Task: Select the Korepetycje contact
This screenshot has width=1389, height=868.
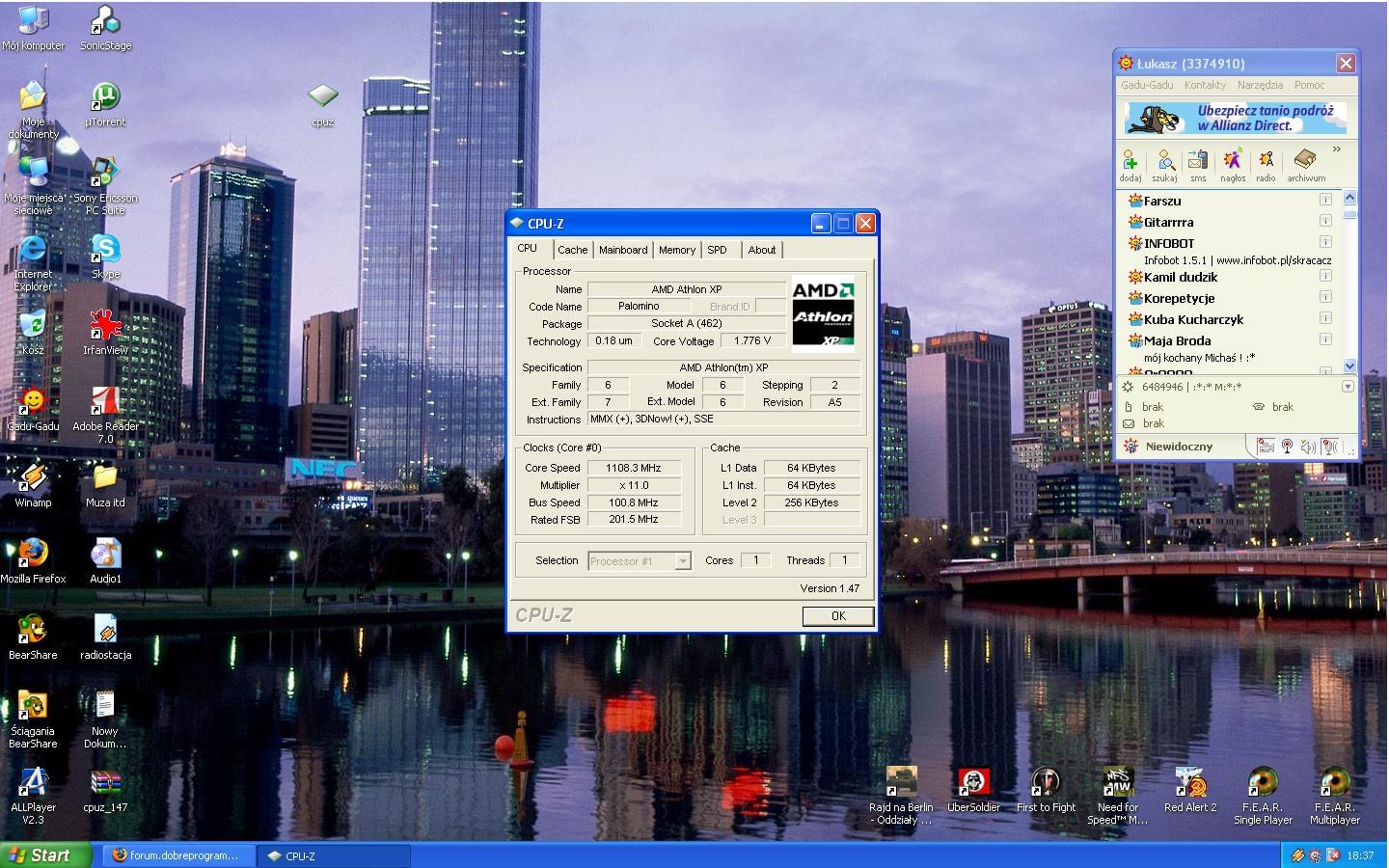Action: click(1179, 298)
